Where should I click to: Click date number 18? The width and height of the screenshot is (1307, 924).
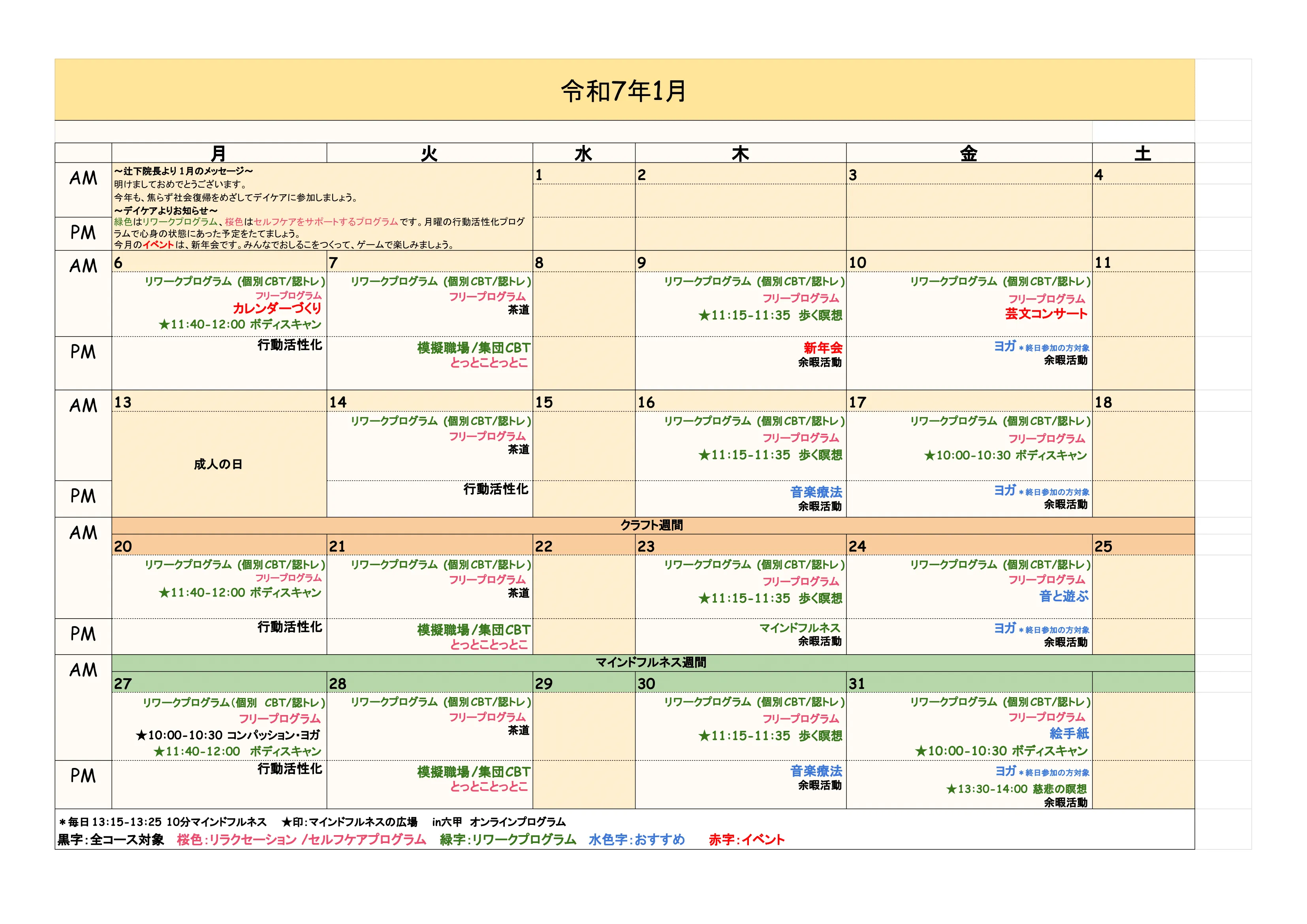[1103, 403]
